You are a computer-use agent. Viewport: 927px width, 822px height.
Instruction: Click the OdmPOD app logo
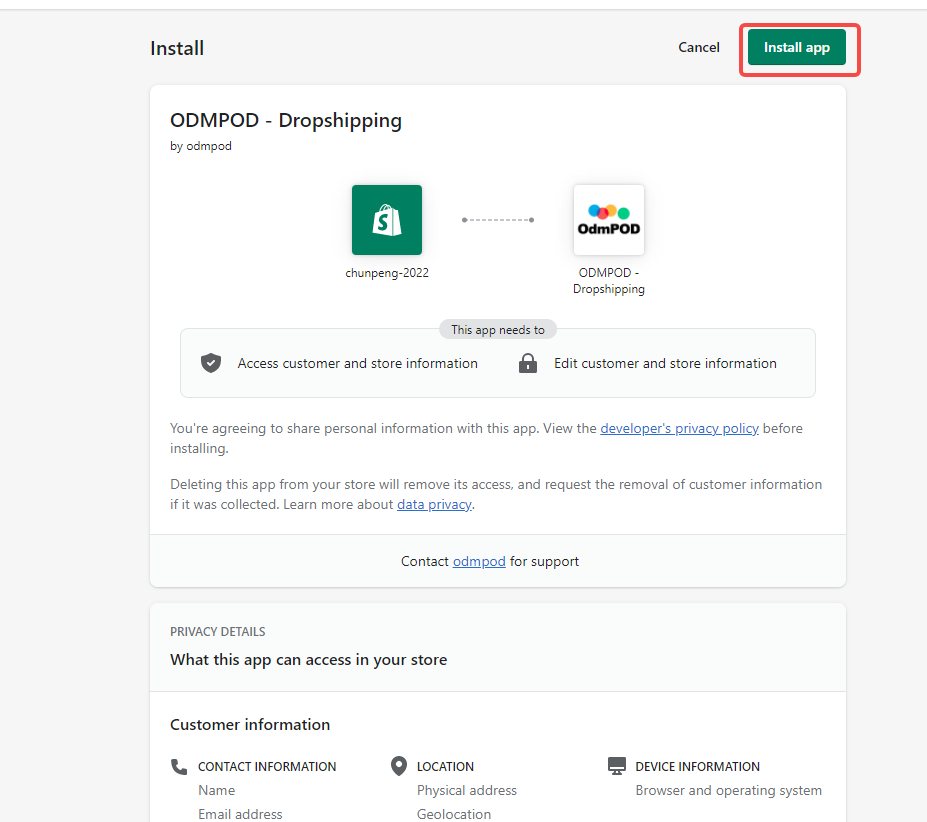tap(608, 220)
